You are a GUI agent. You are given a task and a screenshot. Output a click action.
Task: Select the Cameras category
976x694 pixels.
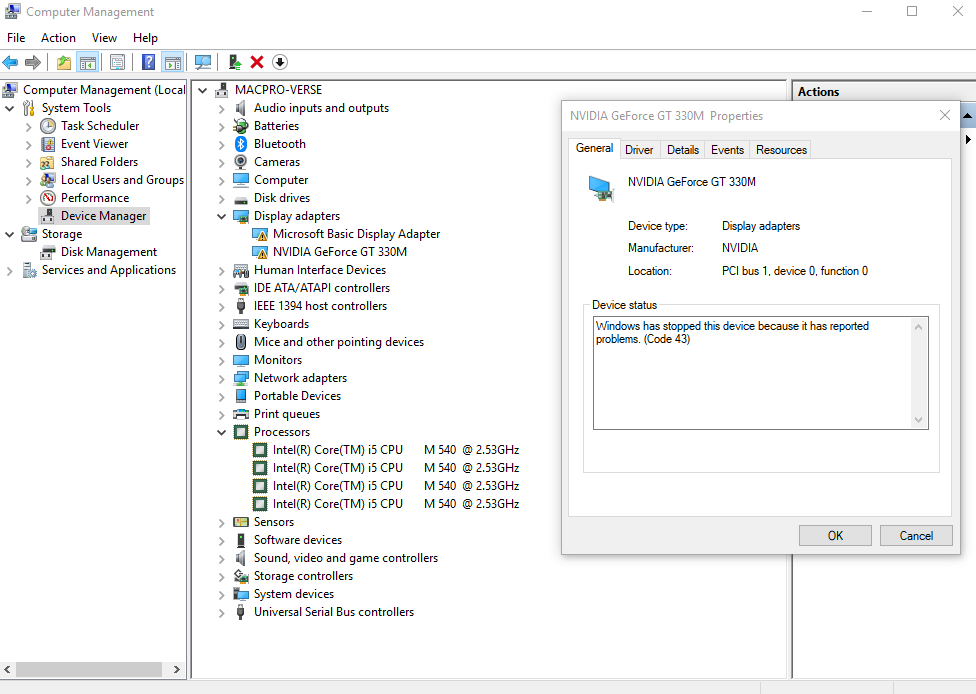(x=276, y=162)
